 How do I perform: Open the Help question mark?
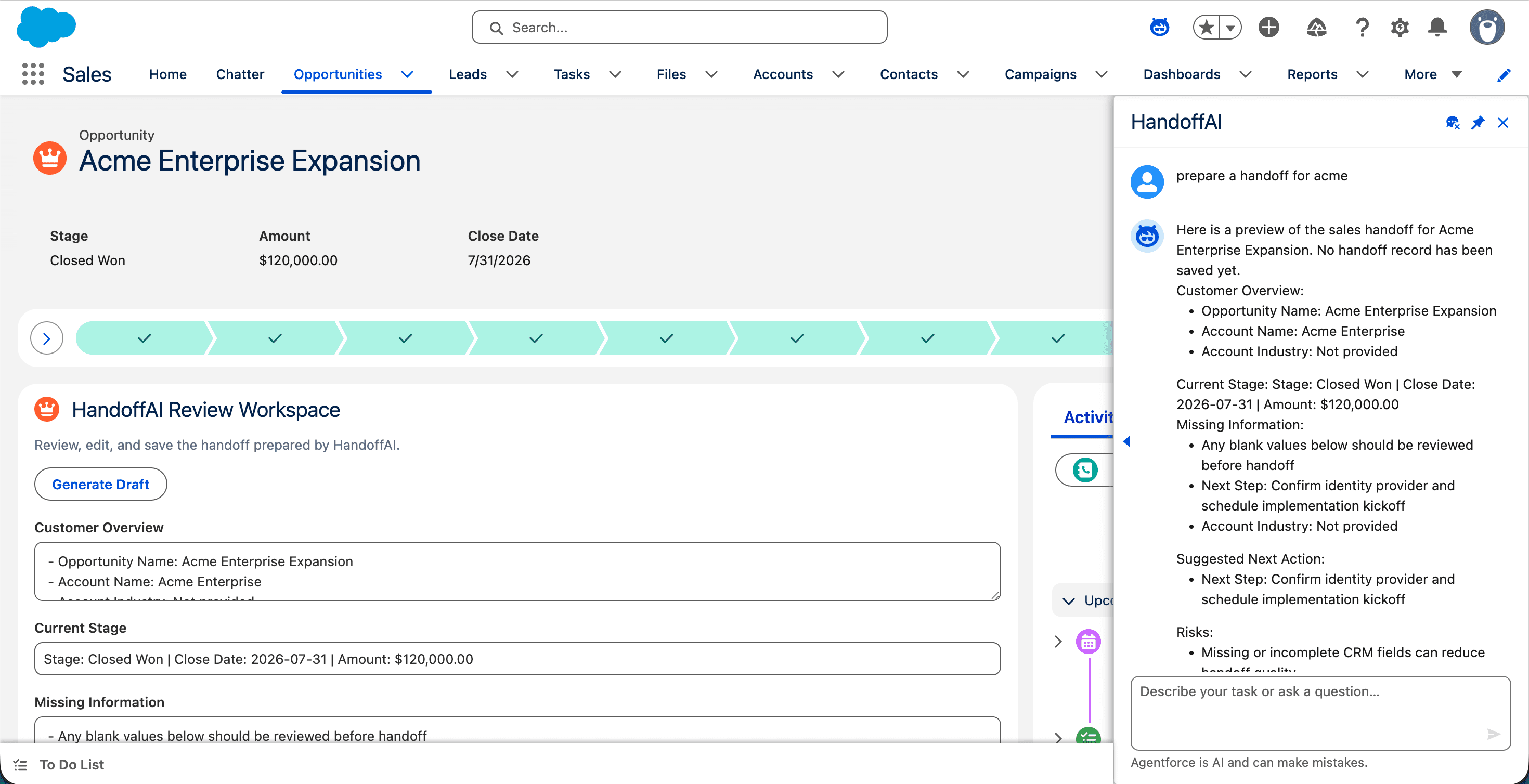pos(1362,28)
